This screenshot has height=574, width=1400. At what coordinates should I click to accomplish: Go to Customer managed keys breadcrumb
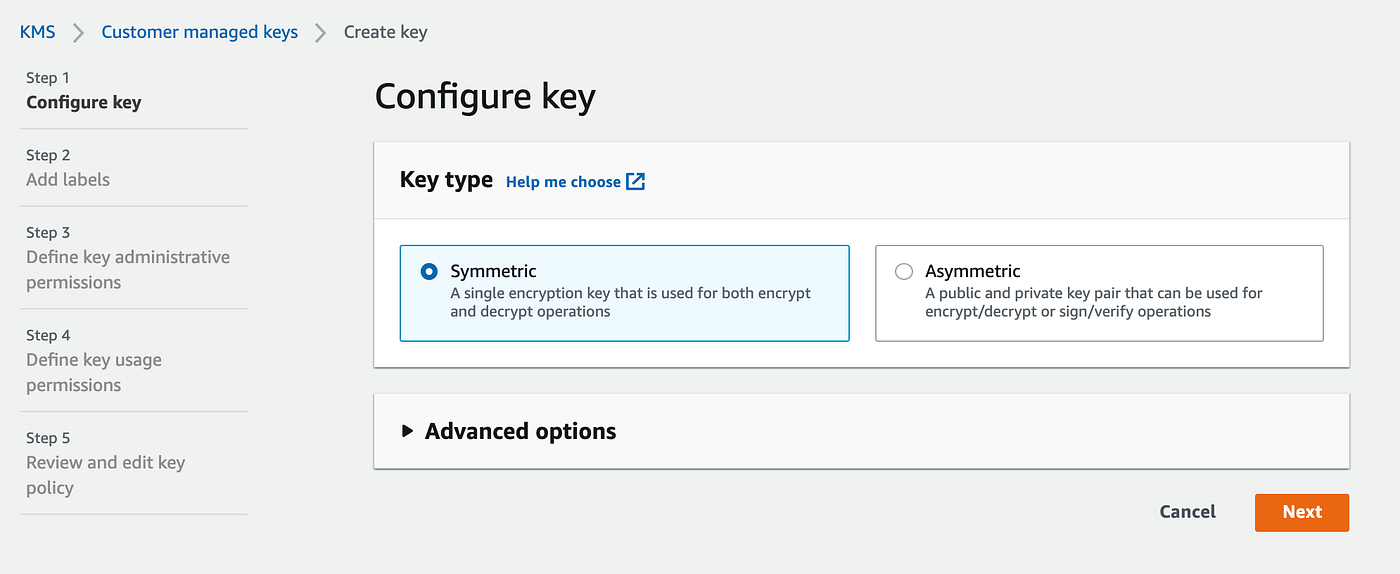click(x=200, y=32)
